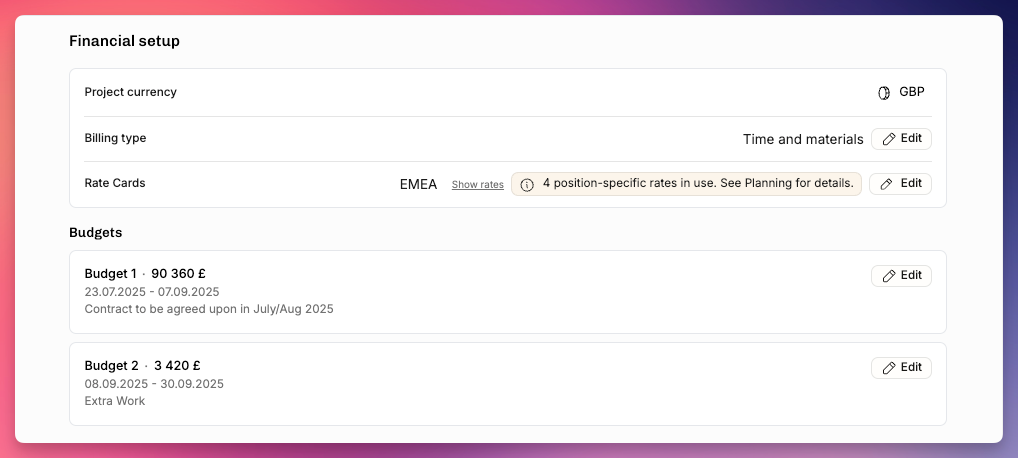Click the Extra Work budget description

(115, 401)
